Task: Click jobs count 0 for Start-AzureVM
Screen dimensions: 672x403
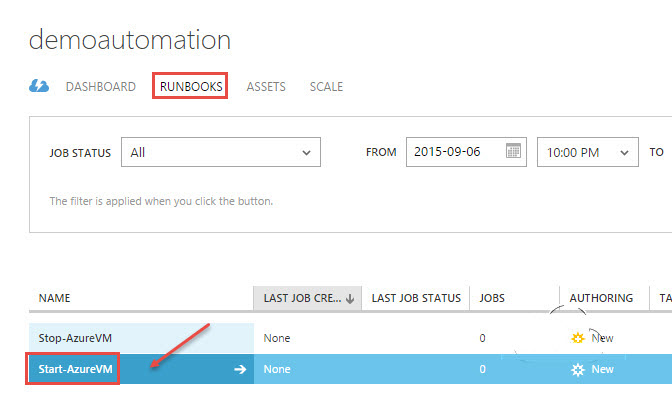Action: click(x=483, y=369)
